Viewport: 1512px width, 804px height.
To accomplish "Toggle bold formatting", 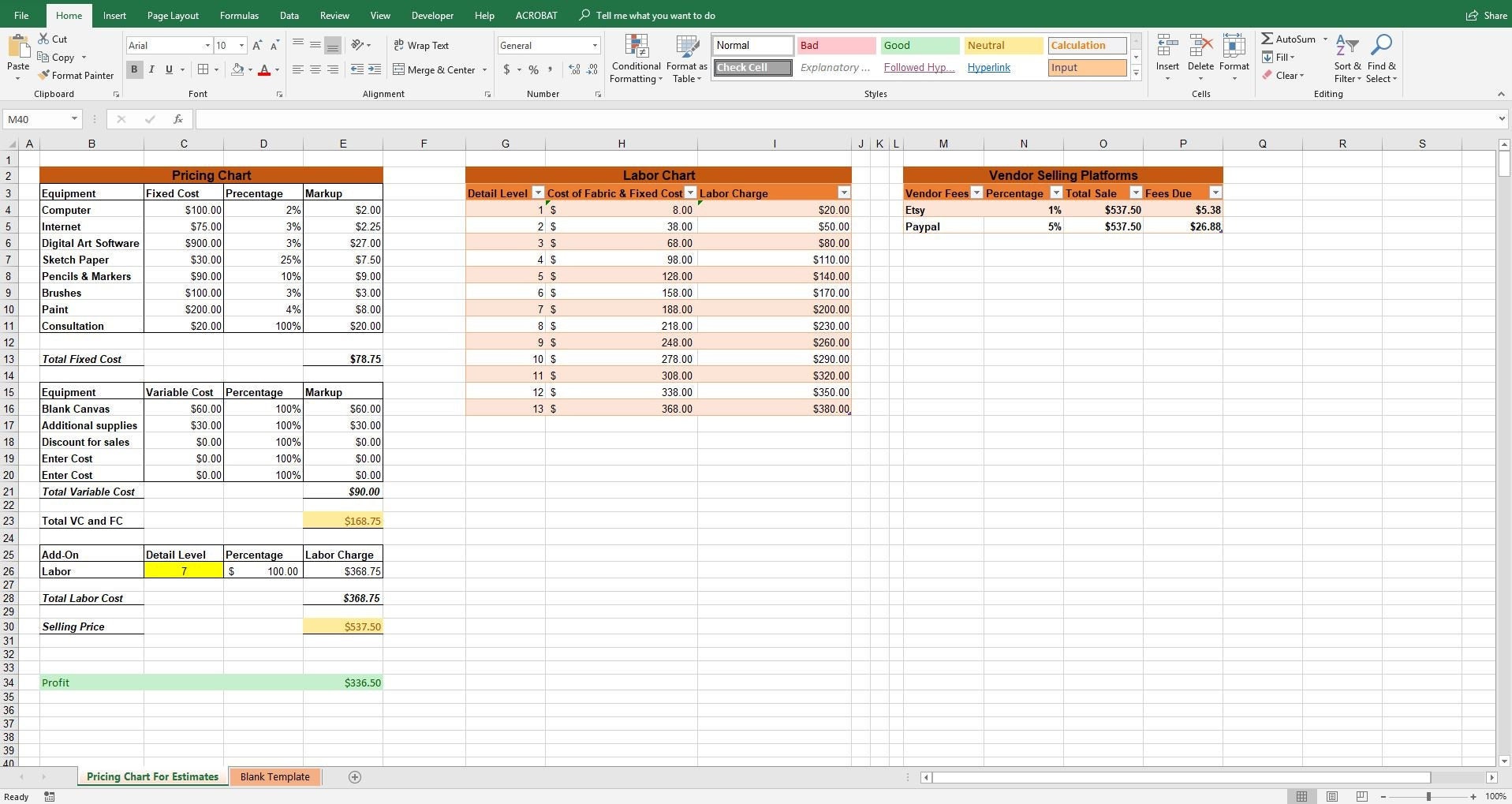I will tap(133, 69).
